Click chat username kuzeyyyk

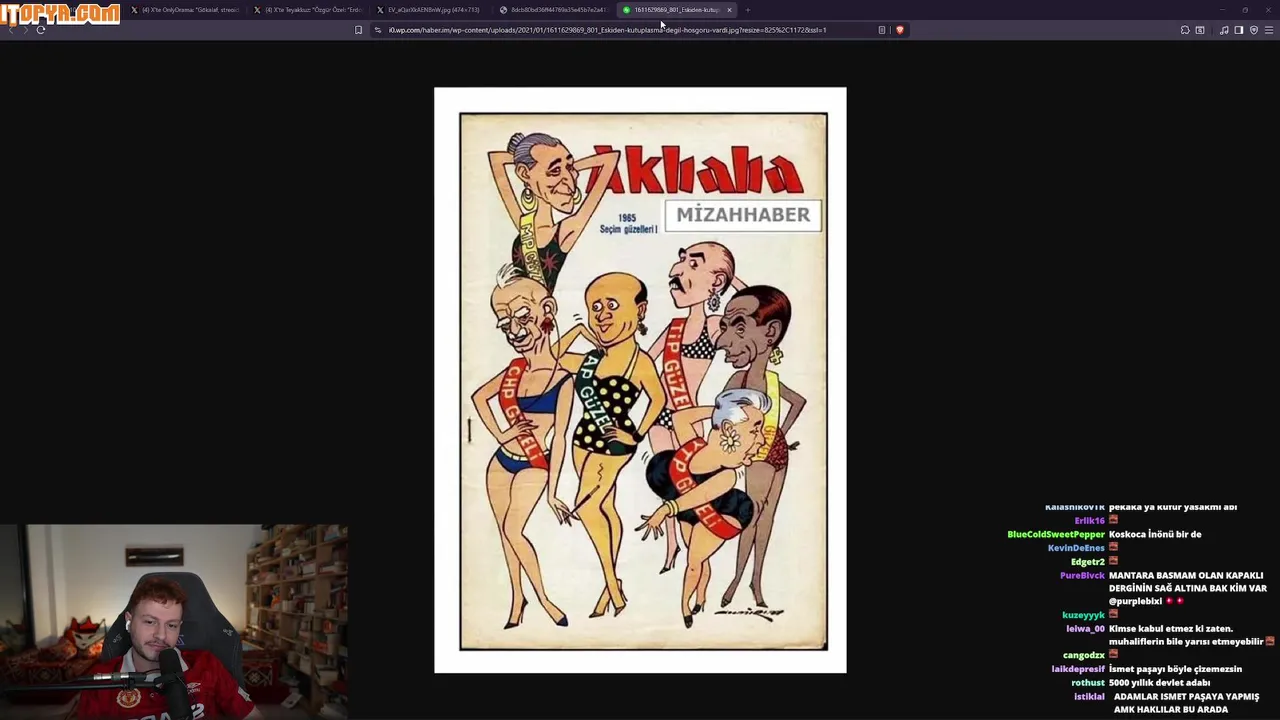tap(1083, 616)
